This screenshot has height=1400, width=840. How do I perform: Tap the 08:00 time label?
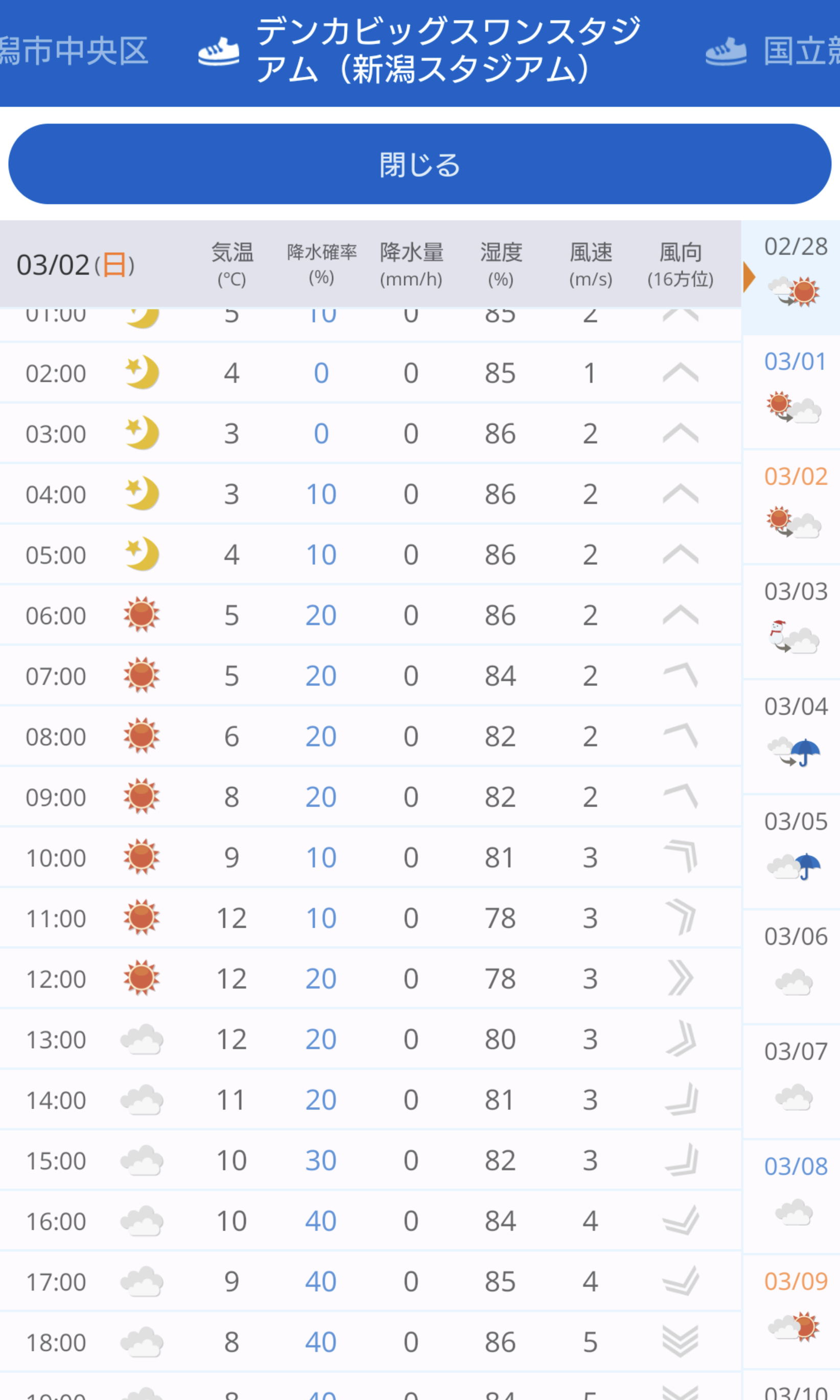[x=56, y=737]
